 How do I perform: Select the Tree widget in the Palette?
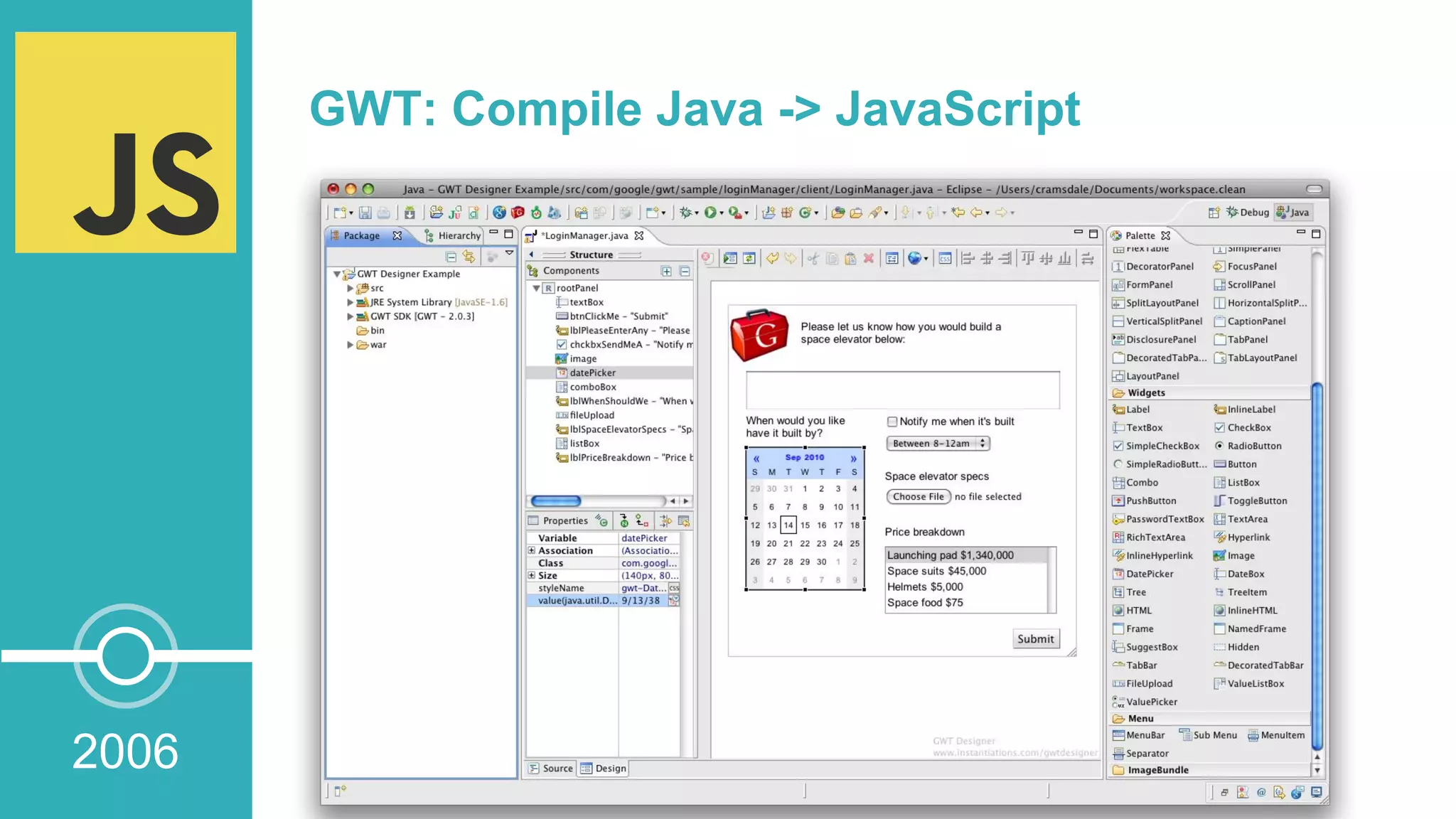1130,592
